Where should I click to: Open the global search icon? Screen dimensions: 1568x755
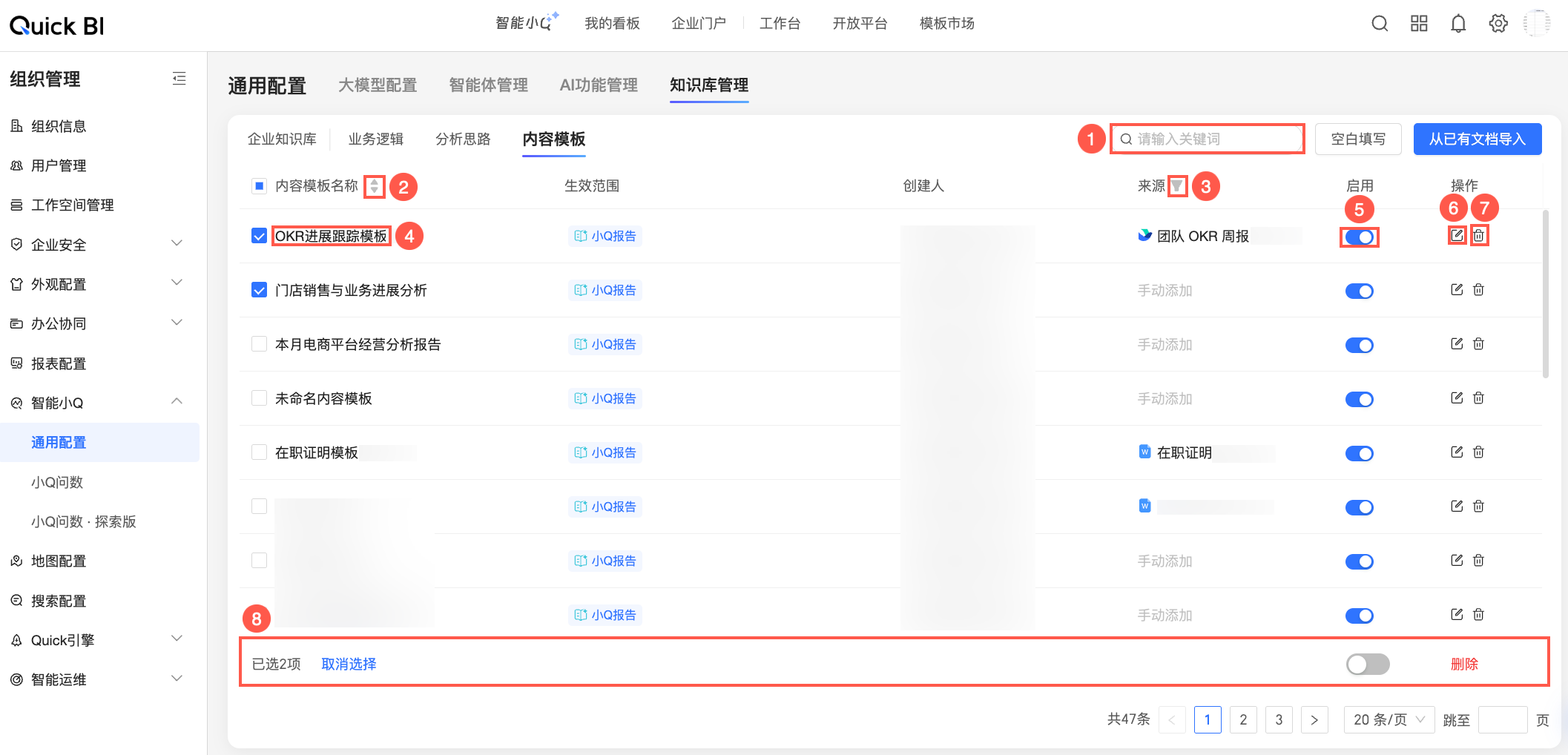click(1380, 24)
